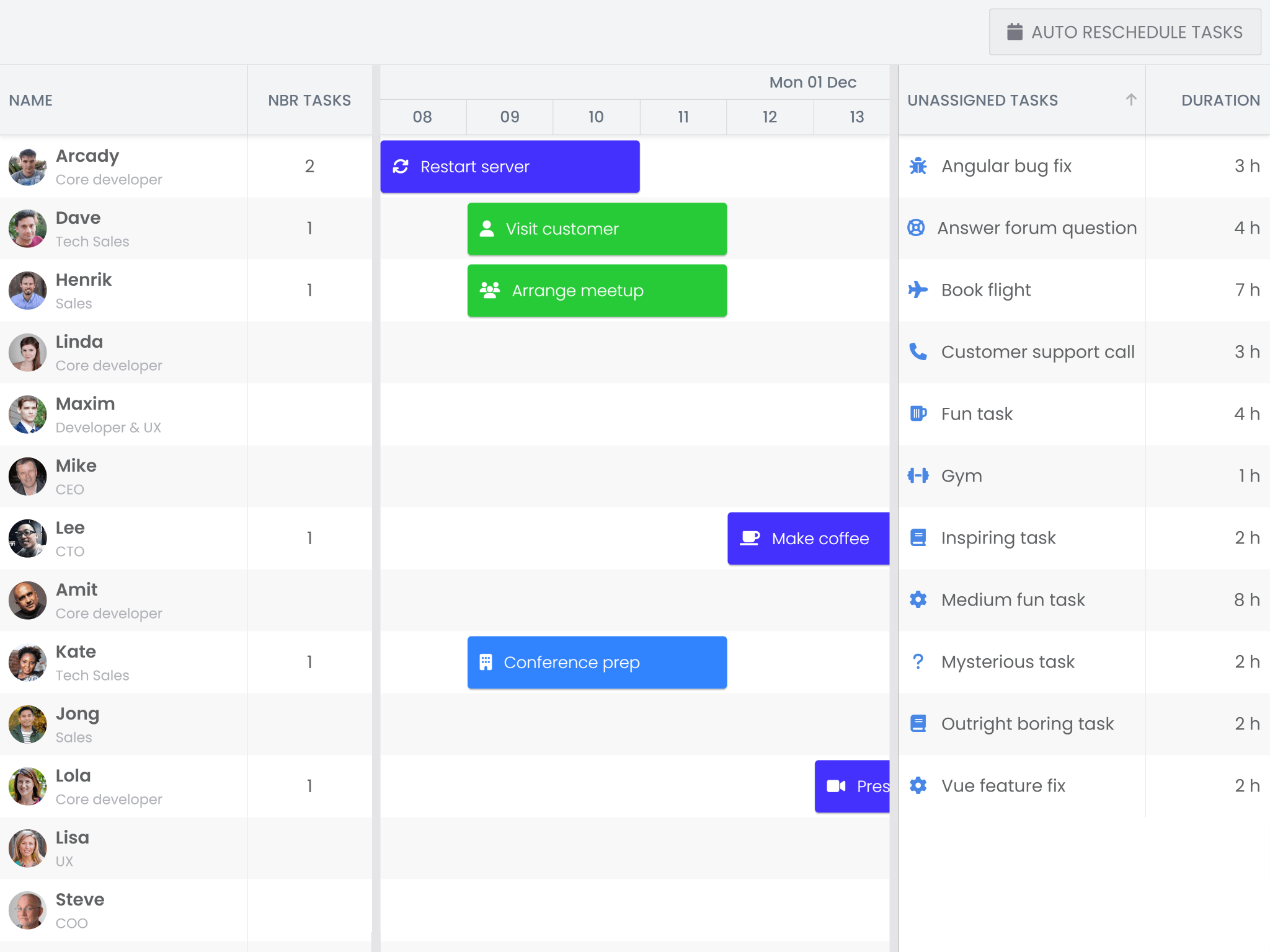Click the beer mug icon beside Fun task
The image size is (1270, 952).
[918, 414]
